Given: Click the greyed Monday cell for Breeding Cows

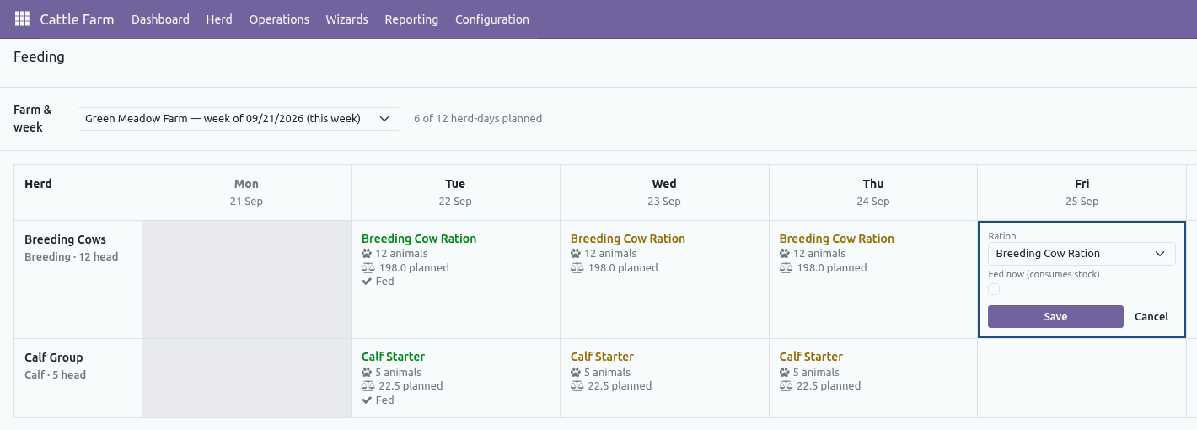Looking at the screenshot, I should tap(247, 280).
